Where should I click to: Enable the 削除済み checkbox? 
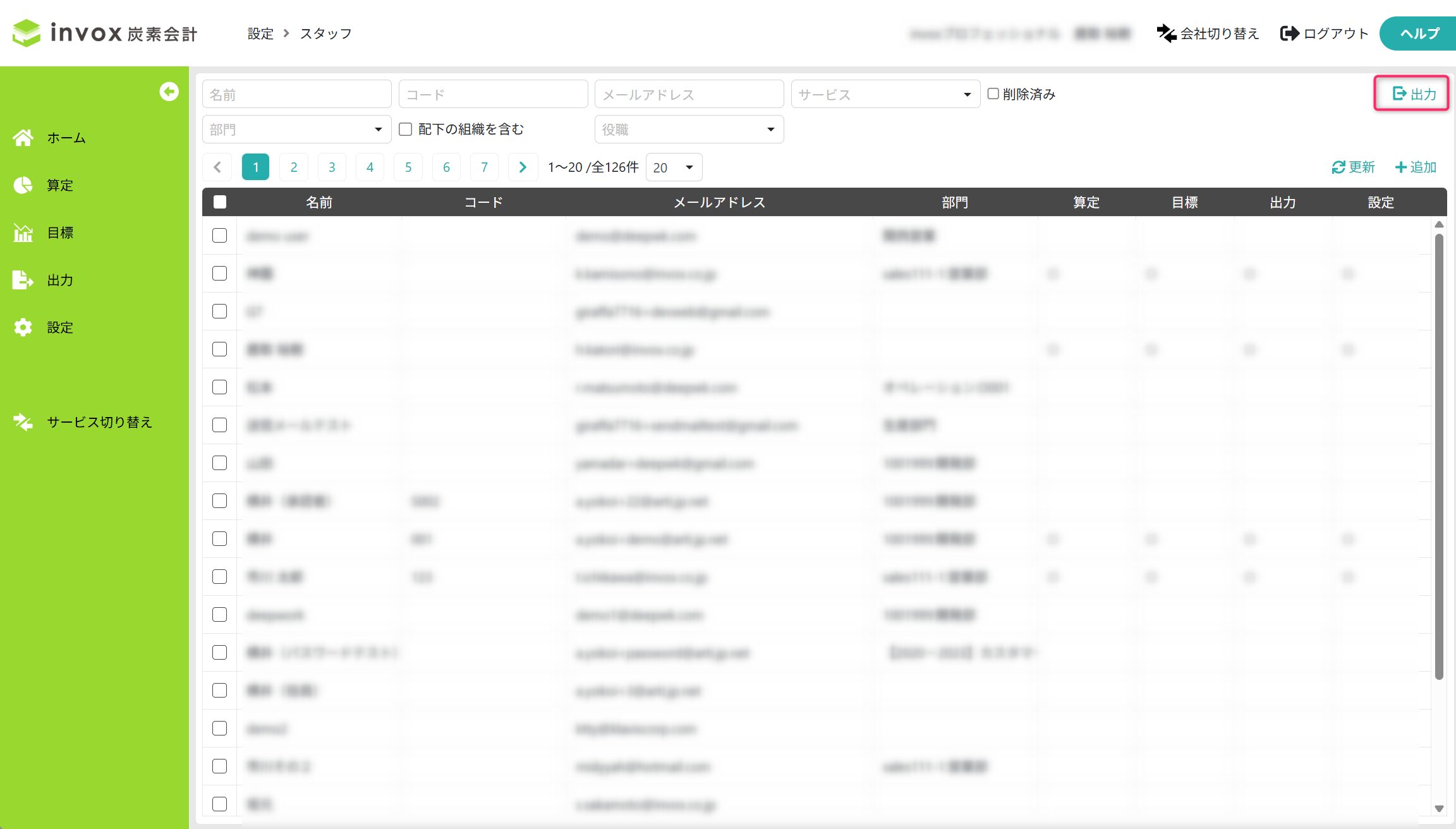(993, 94)
